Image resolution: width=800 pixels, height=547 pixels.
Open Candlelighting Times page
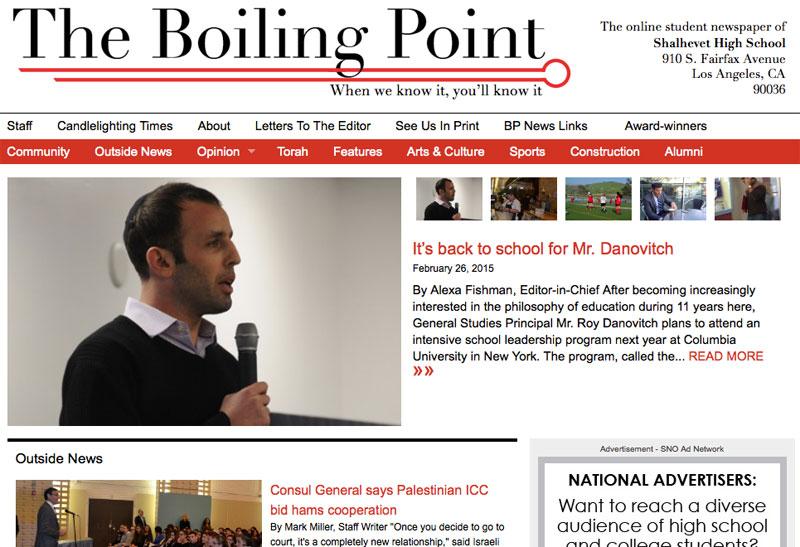(115, 126)
